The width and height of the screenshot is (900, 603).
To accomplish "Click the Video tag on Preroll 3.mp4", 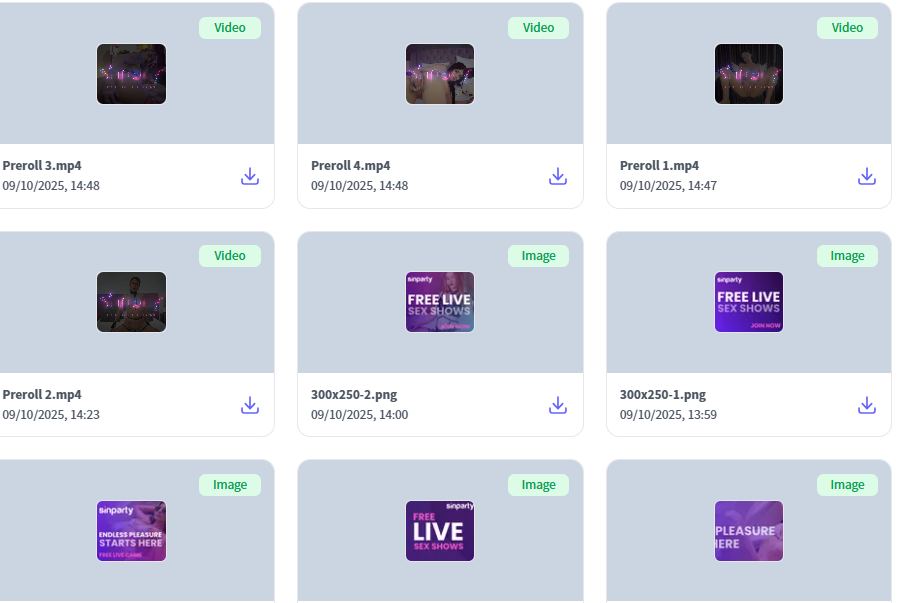I will point(230,28).
